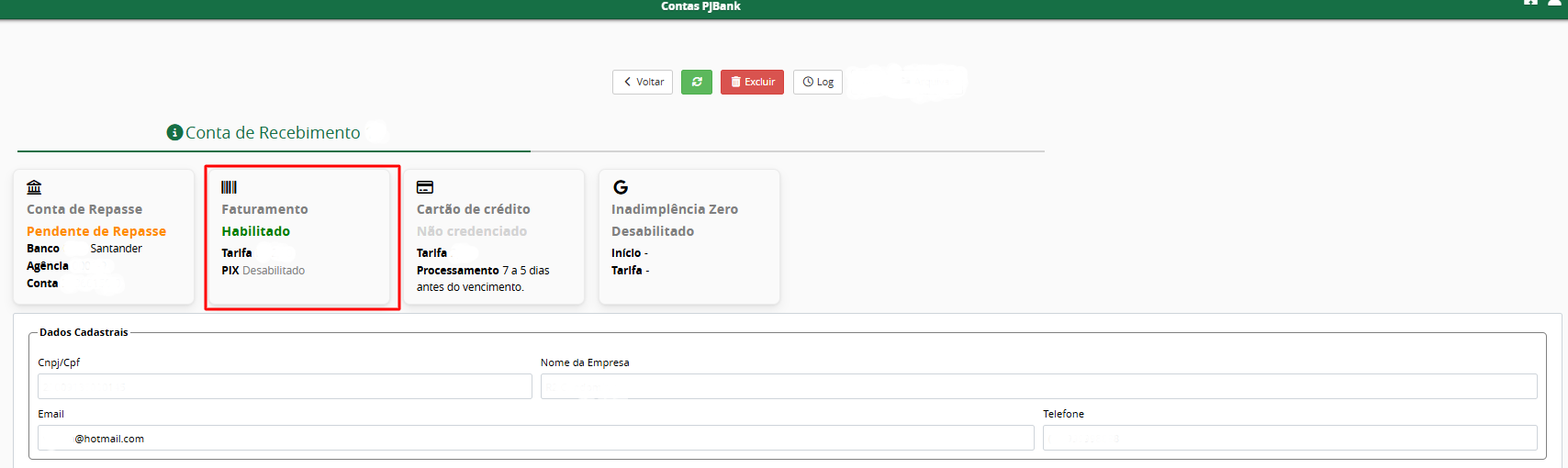Click into the Telefone input field
This screenshot has height=468, width=1568.
[x=1290, y=438]
